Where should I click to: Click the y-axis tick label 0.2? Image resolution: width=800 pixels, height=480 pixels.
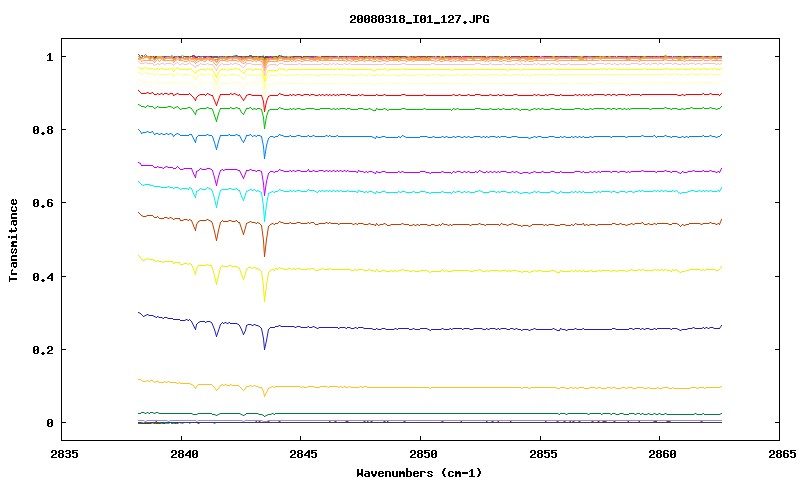pyautogui.click(x=43, y=350)
